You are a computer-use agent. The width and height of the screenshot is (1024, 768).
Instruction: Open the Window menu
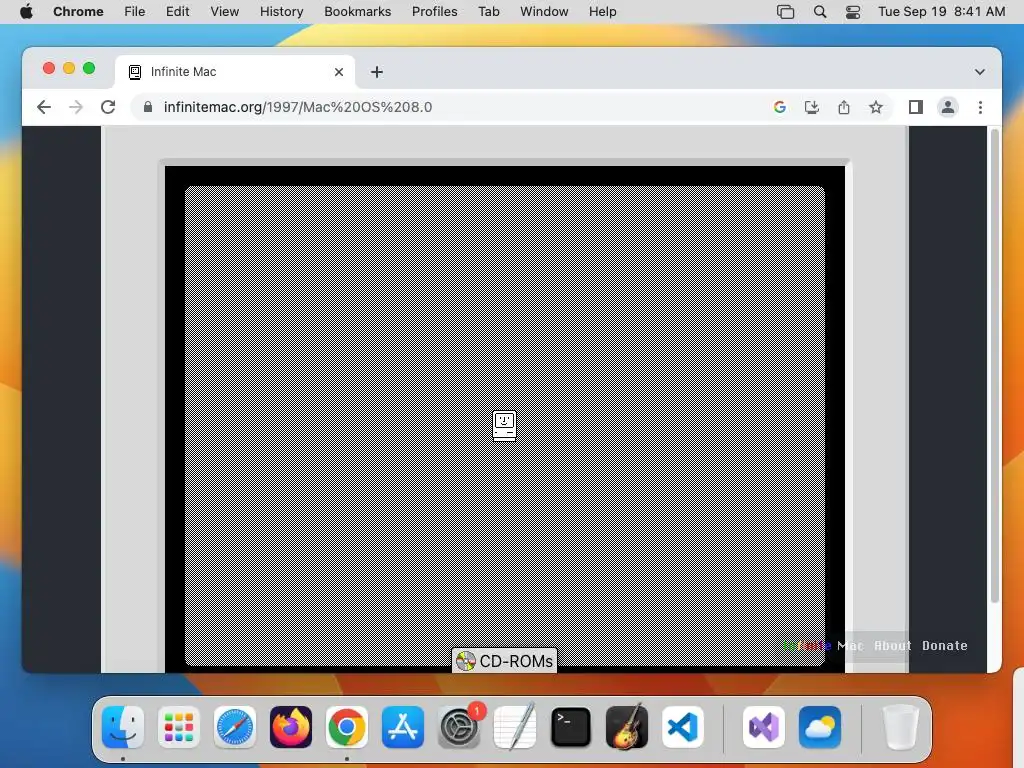(x=544, y=12)
